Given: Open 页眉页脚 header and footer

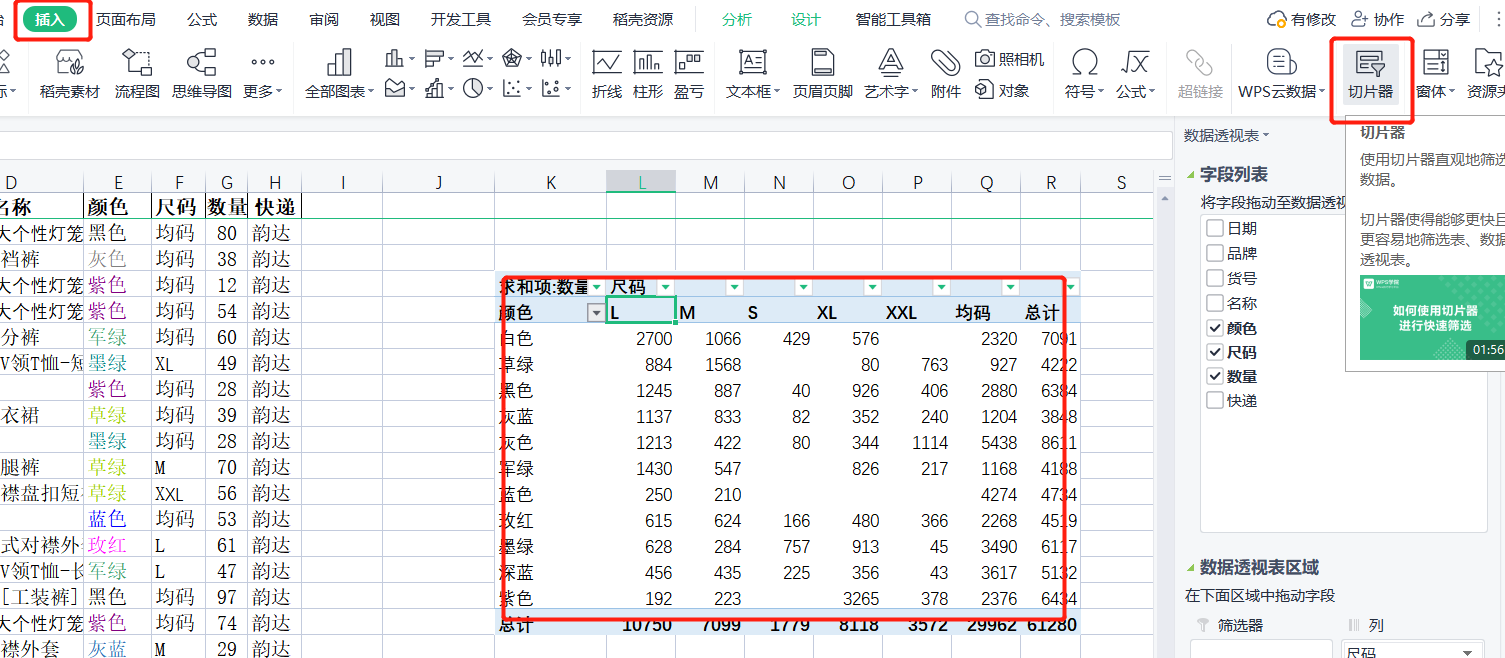Looking at the screenshot, I should click(x=822, y=74).
